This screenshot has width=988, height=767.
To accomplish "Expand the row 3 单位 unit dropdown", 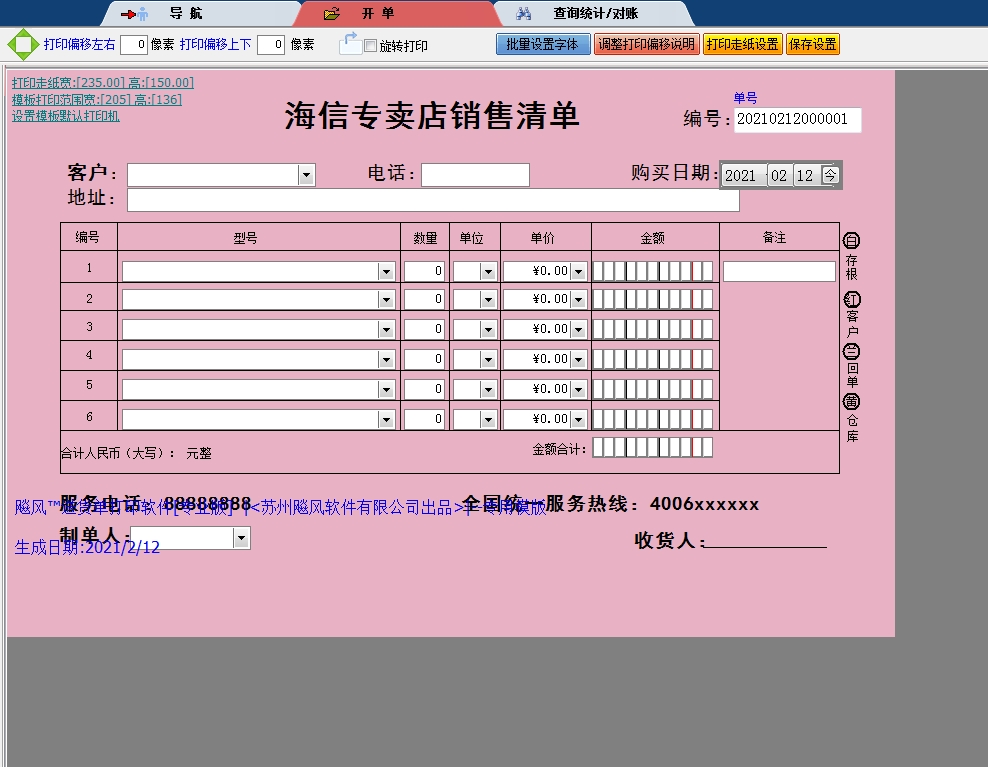I will 488,329.
